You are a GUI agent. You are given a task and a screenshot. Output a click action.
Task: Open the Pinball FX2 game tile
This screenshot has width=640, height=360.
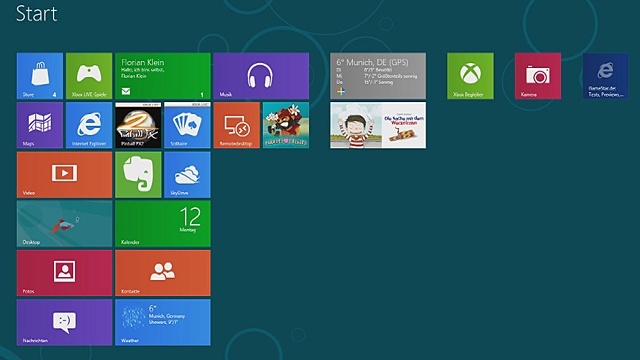click(x=138, y=125)
